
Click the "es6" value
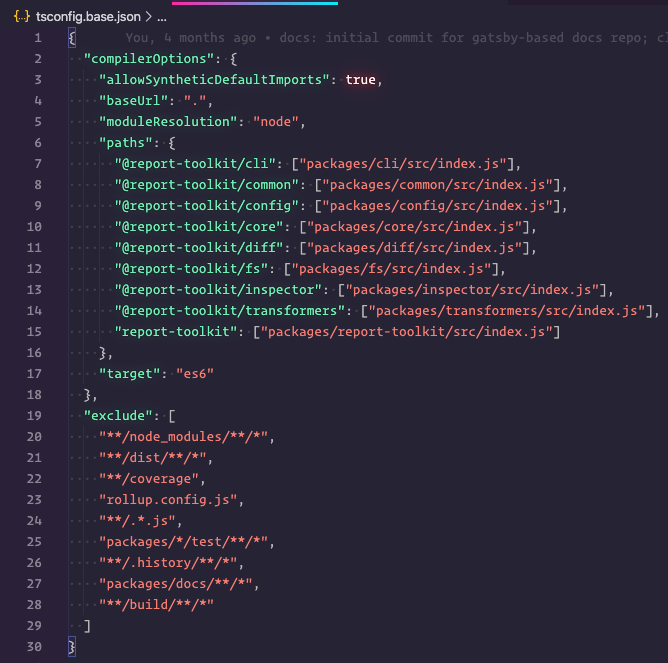point(195,374)
